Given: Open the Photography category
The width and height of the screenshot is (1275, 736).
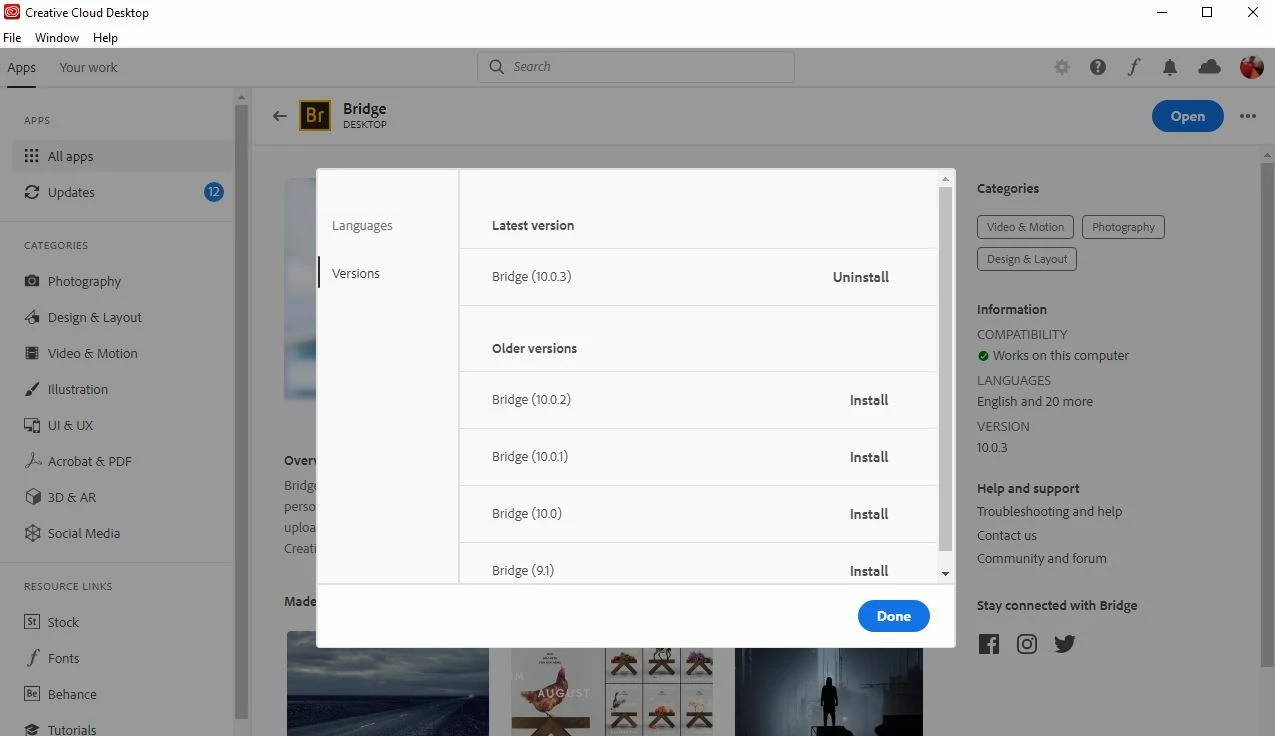Looking at the screenshot, I should pos(73,281).
